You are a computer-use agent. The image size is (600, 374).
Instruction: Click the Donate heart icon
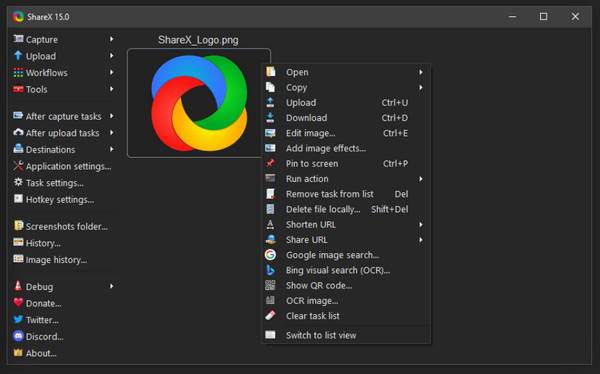pos(18,302)
